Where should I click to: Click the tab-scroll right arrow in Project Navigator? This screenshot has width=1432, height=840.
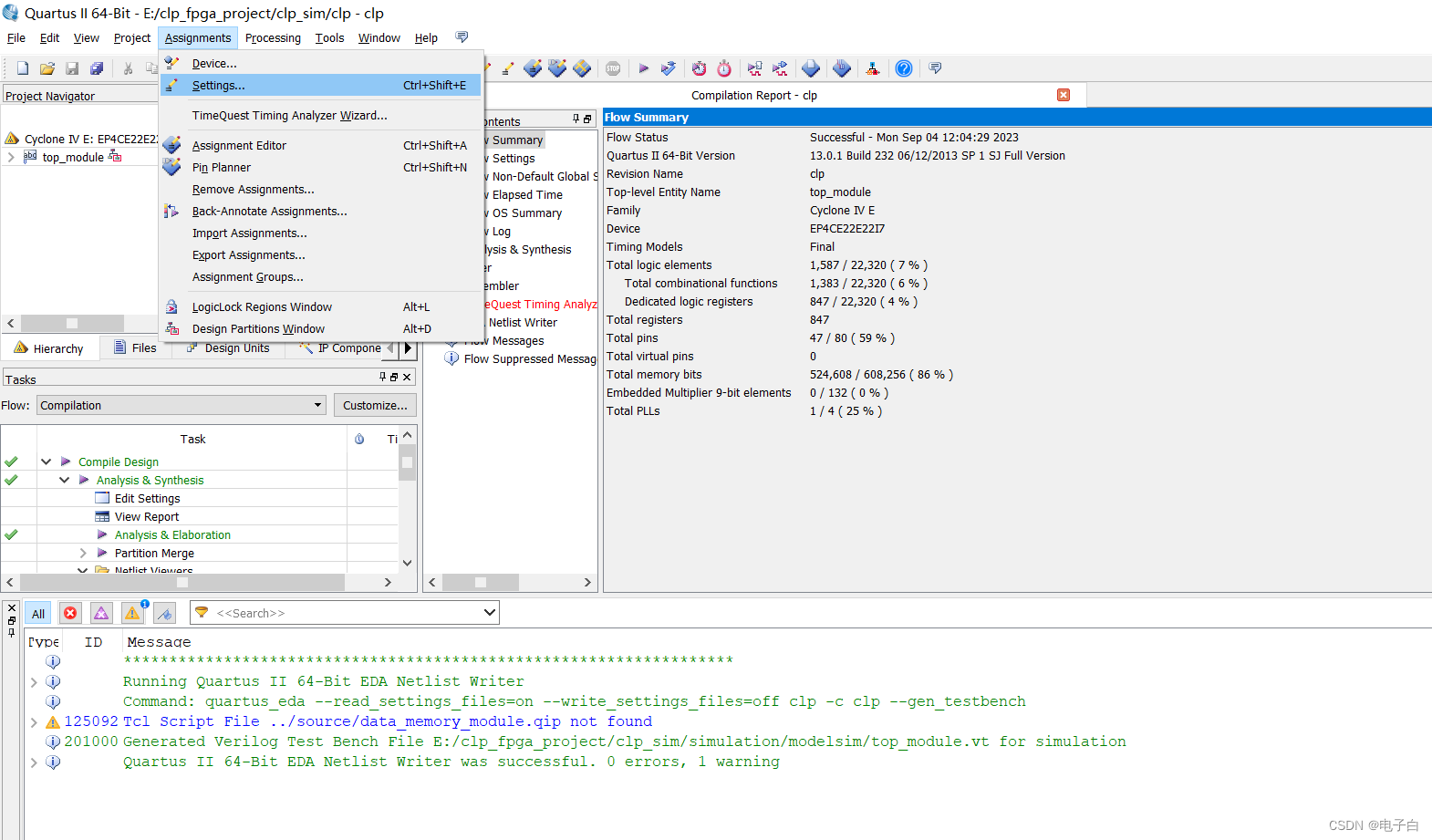point(408,347)
